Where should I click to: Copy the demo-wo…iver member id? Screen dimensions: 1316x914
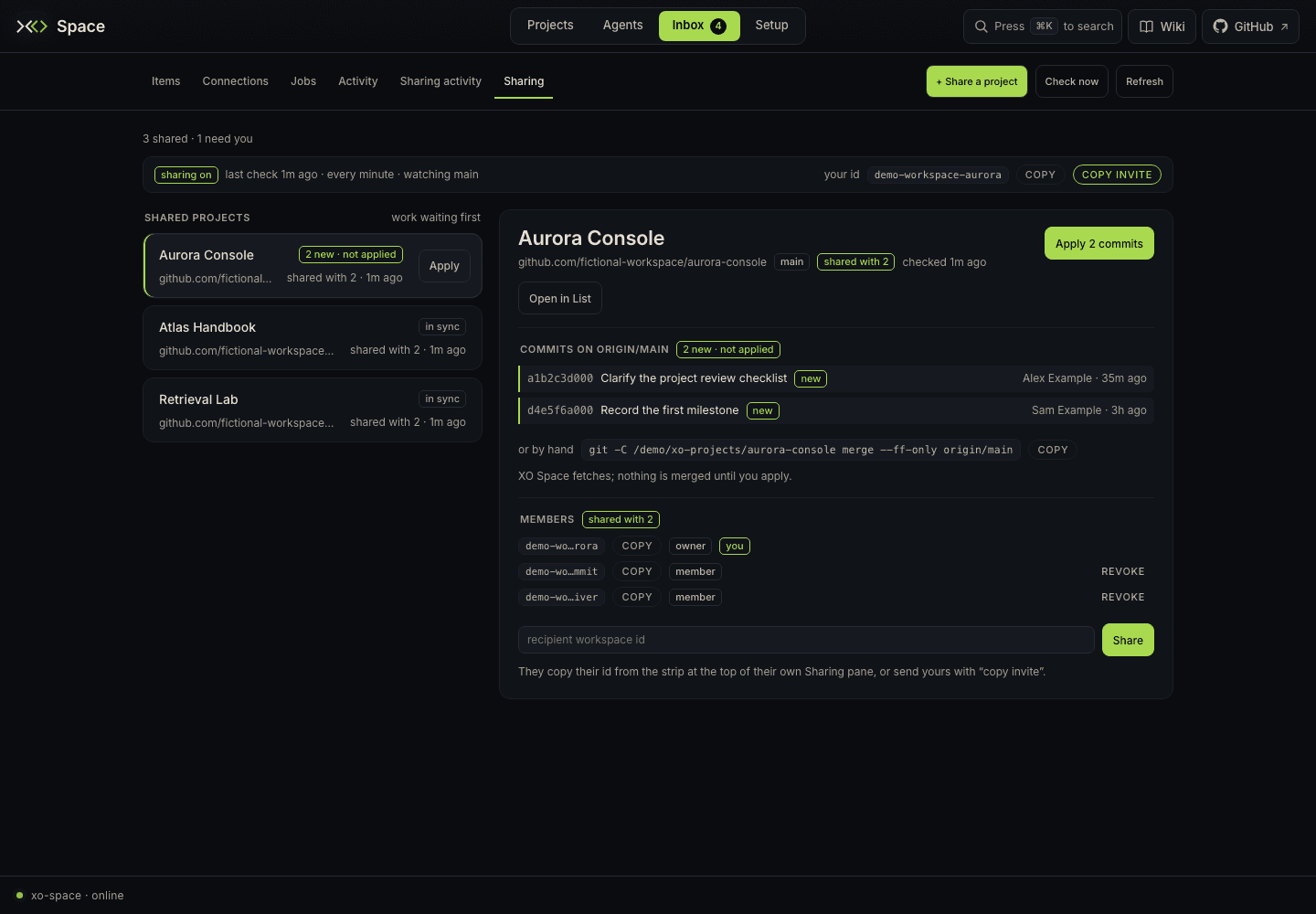tap(637, 597)
